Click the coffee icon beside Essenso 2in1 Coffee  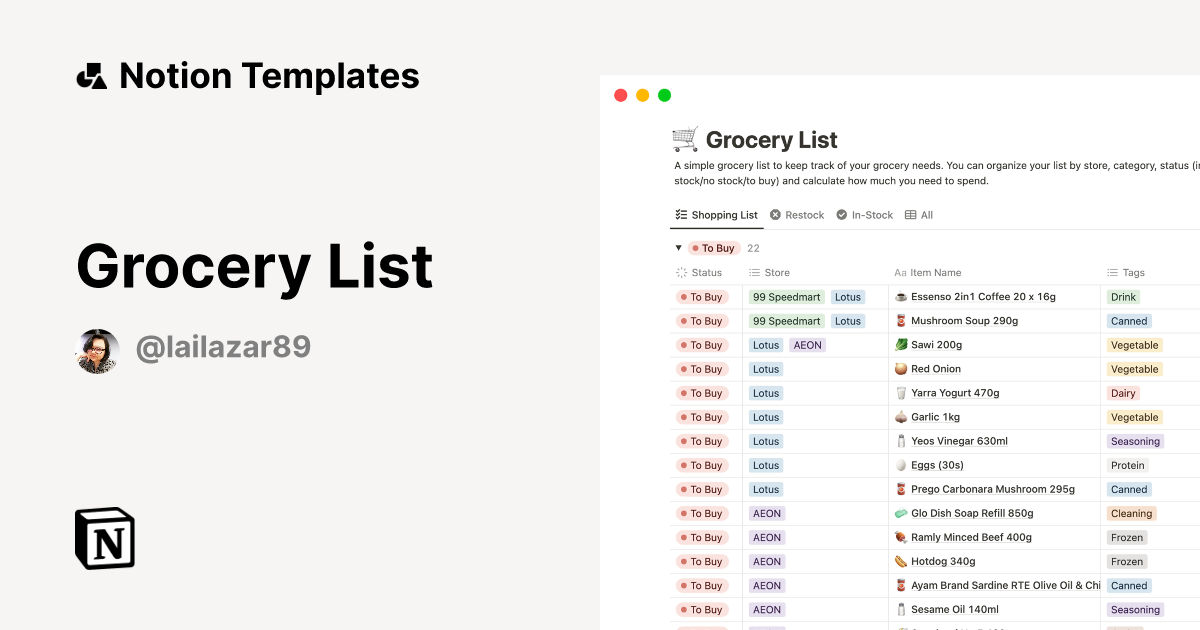click(901, 297)
